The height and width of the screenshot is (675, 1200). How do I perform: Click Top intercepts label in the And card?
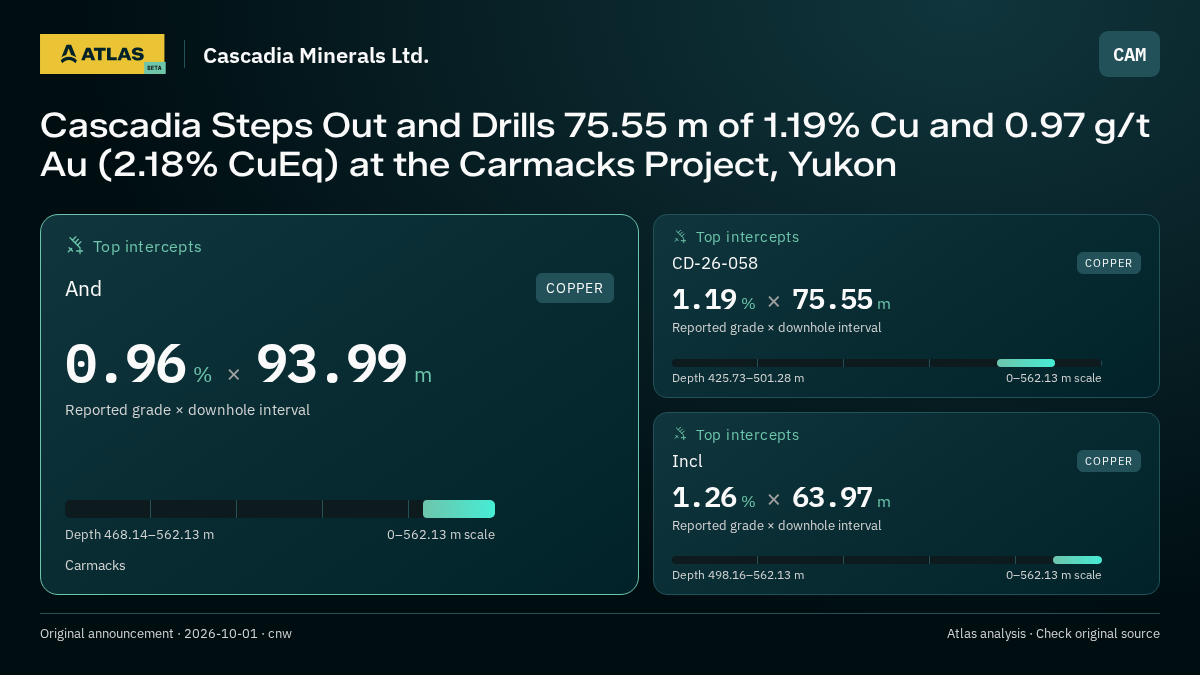147,246
